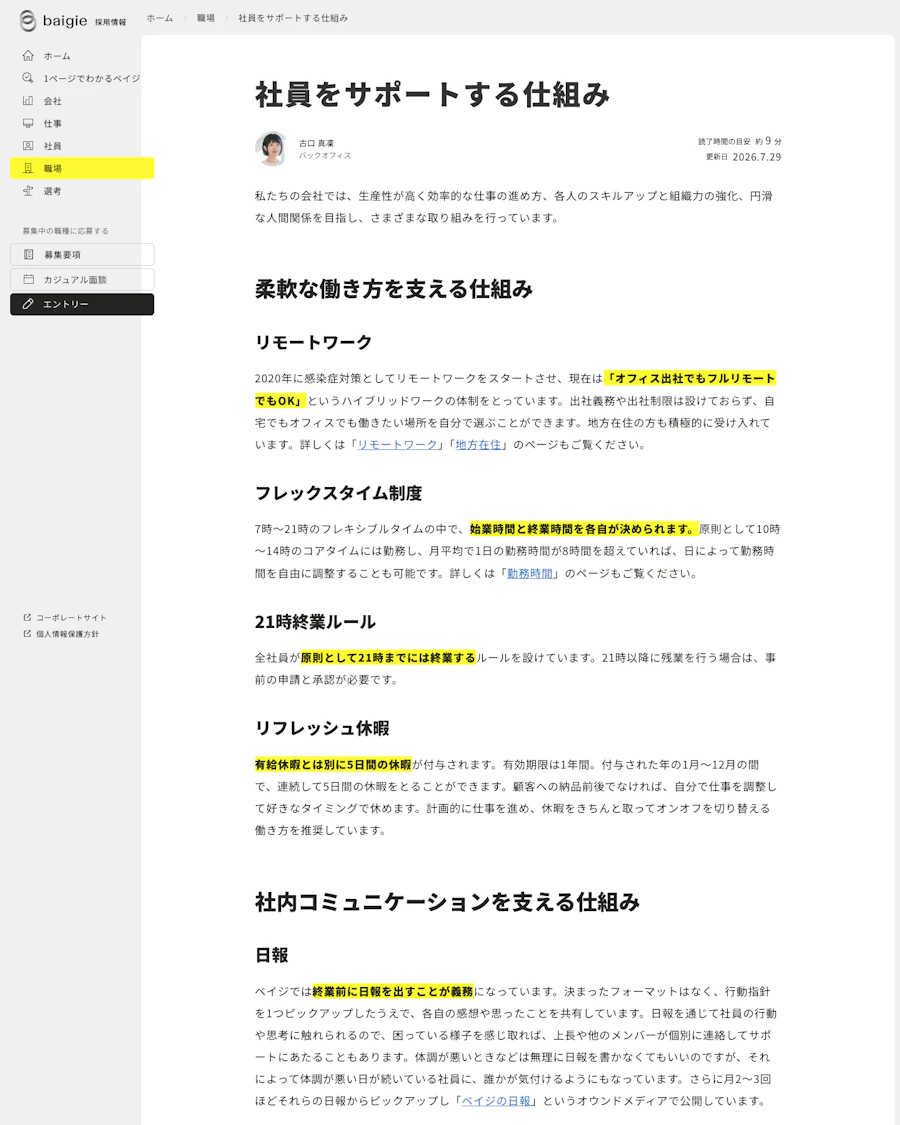
Task: Open the コーポレートサイト link
Action: coord(71,617)
